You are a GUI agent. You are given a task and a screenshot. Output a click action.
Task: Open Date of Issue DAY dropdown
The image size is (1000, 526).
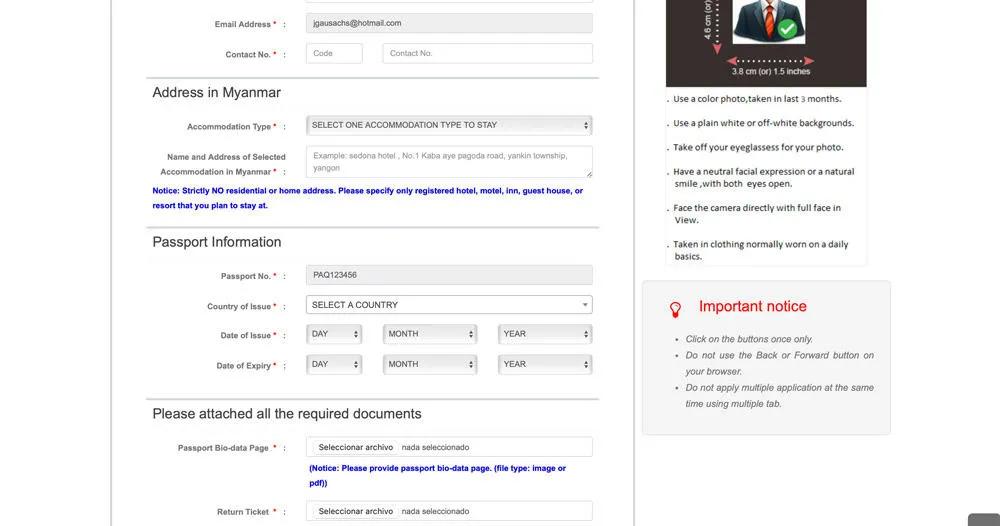pyautogui.click(x=334, y=334)
